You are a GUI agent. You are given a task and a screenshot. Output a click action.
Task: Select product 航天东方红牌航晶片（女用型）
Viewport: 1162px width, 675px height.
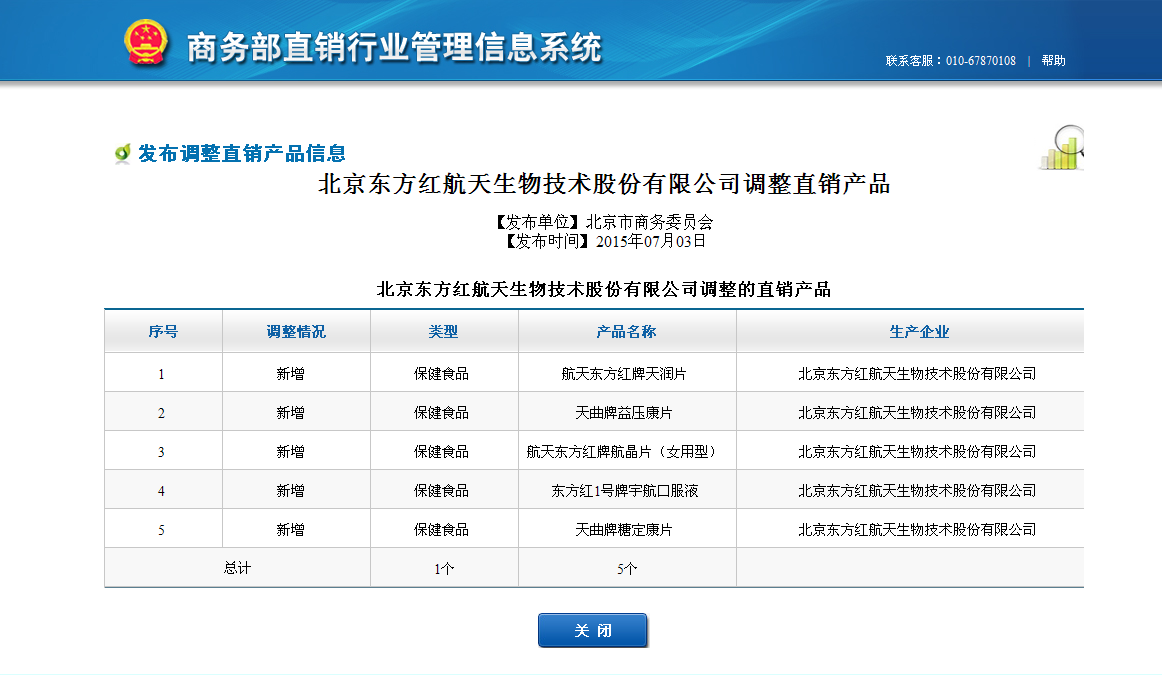pyautogui.click(x=623, y=452)
